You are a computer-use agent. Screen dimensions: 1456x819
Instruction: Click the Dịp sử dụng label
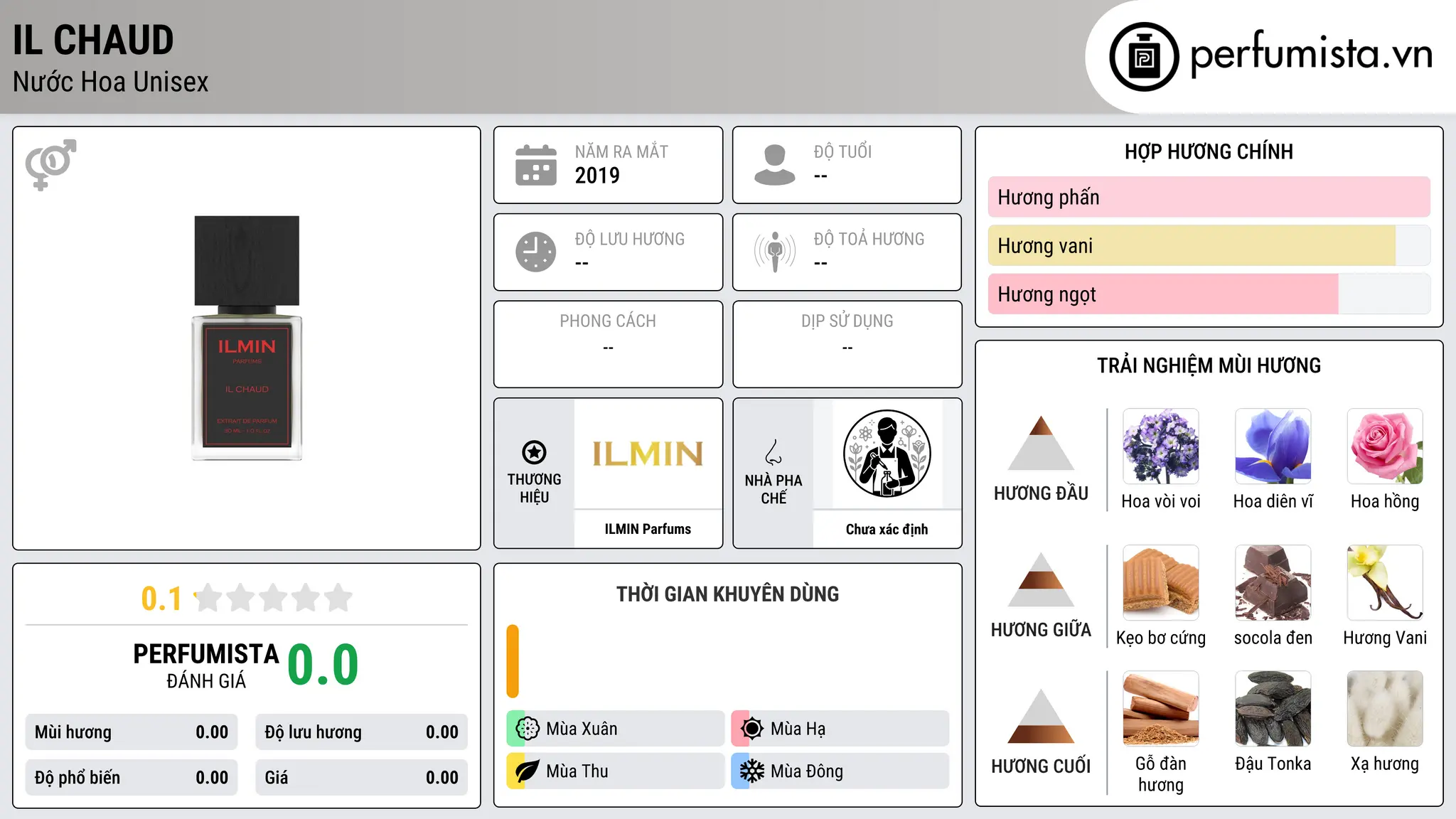[x=847, y=321]
